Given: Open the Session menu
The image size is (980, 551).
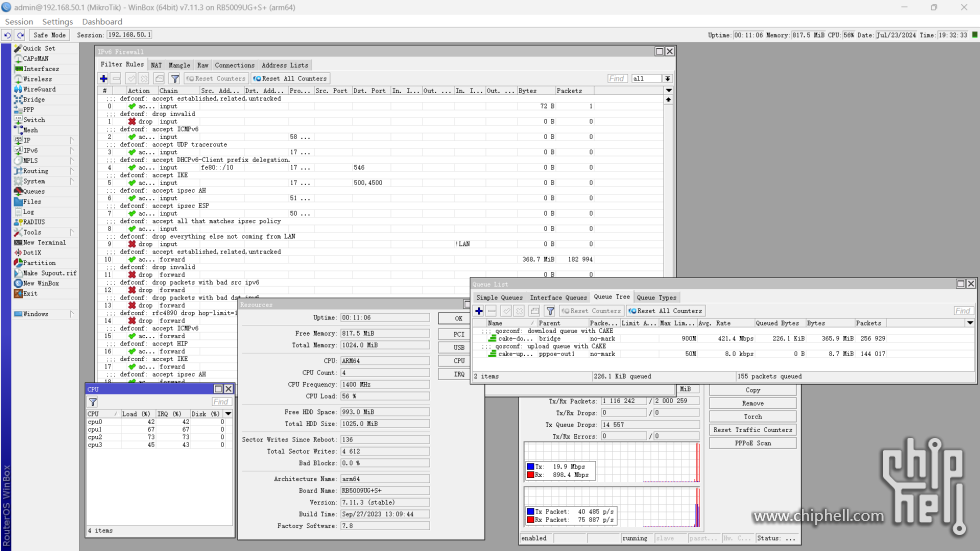Looking at the screenshot, I should [x=19, y=22].
